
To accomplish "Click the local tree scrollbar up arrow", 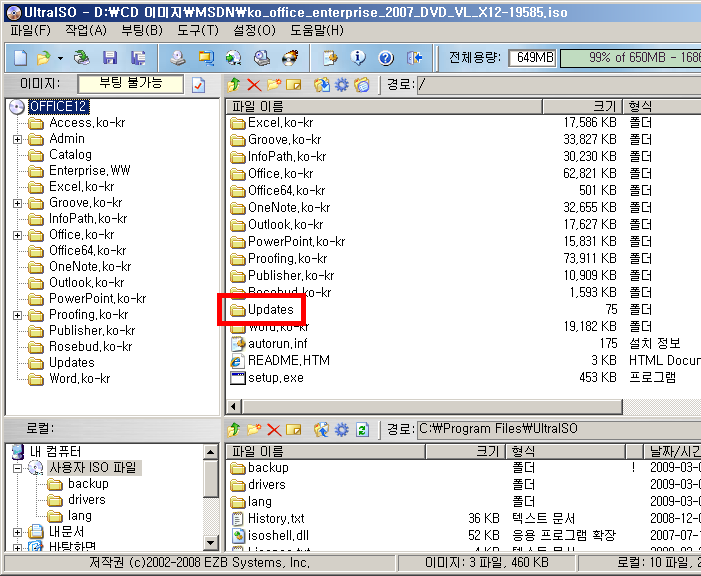I will pos(211,452).
